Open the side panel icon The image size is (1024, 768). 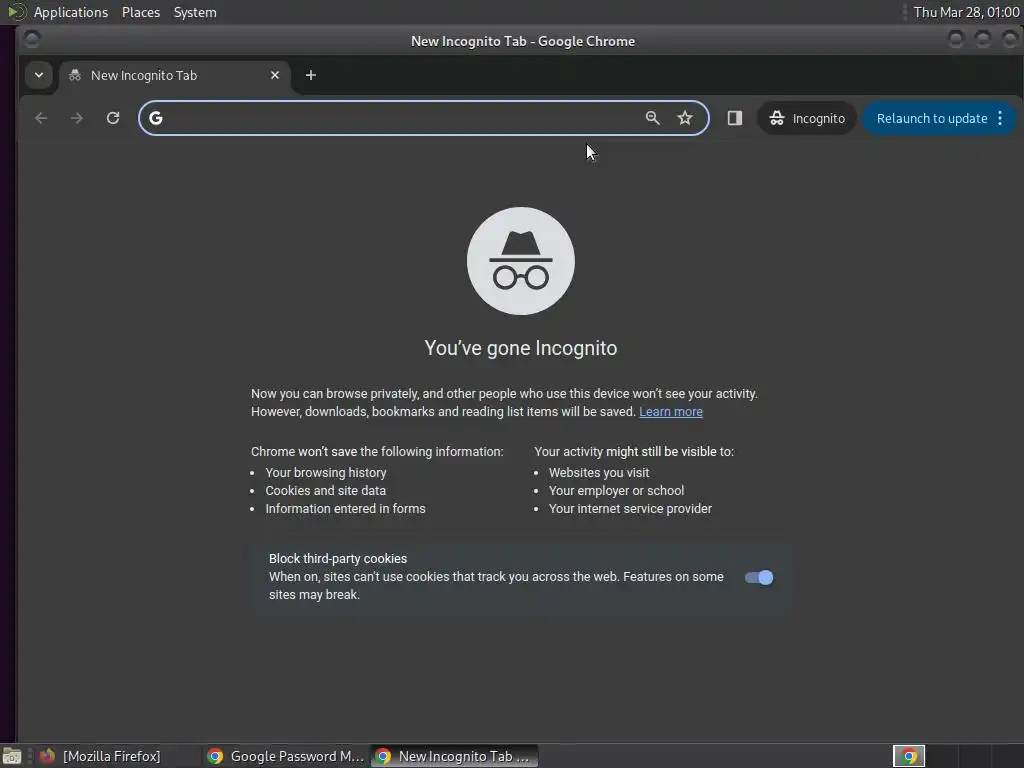(x=735, y=118)
